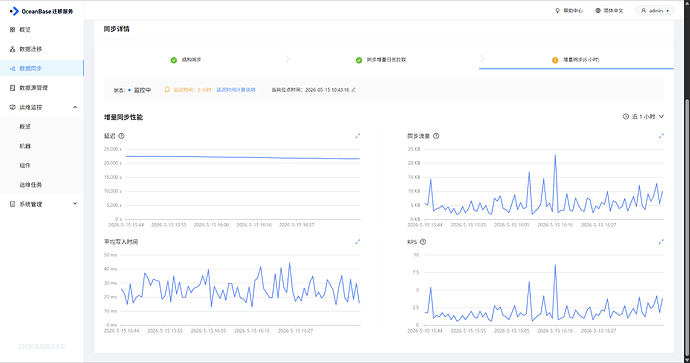Click the top-level 概览 grid icon
Image resolution: width=690 pixels, height=363 pixels.
(12, 29)
